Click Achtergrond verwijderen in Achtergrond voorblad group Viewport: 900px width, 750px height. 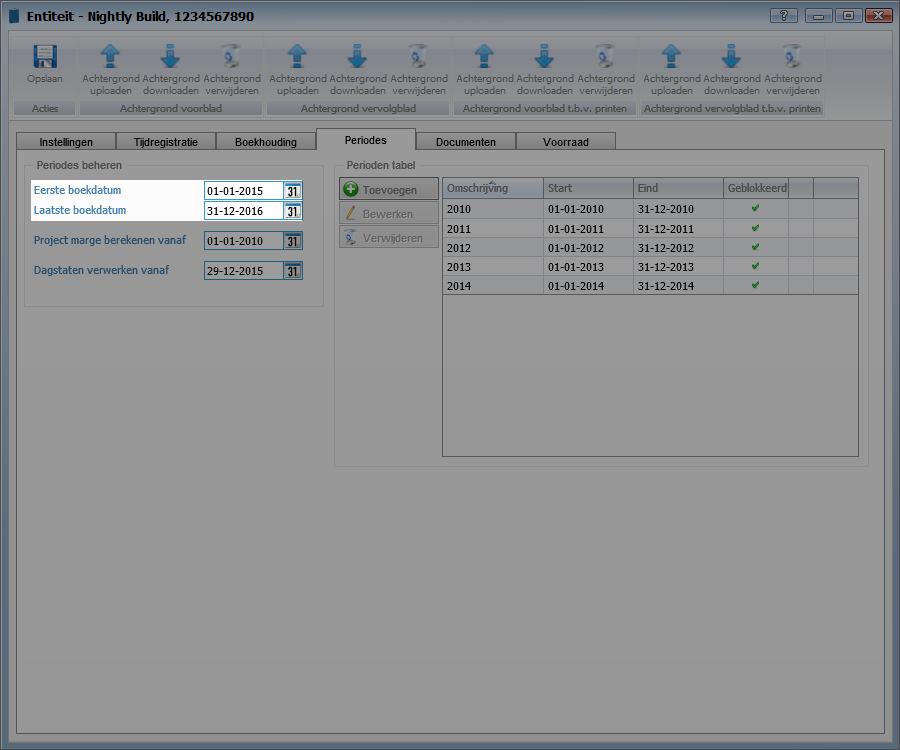pyautogui.click(x=231, y=58)
